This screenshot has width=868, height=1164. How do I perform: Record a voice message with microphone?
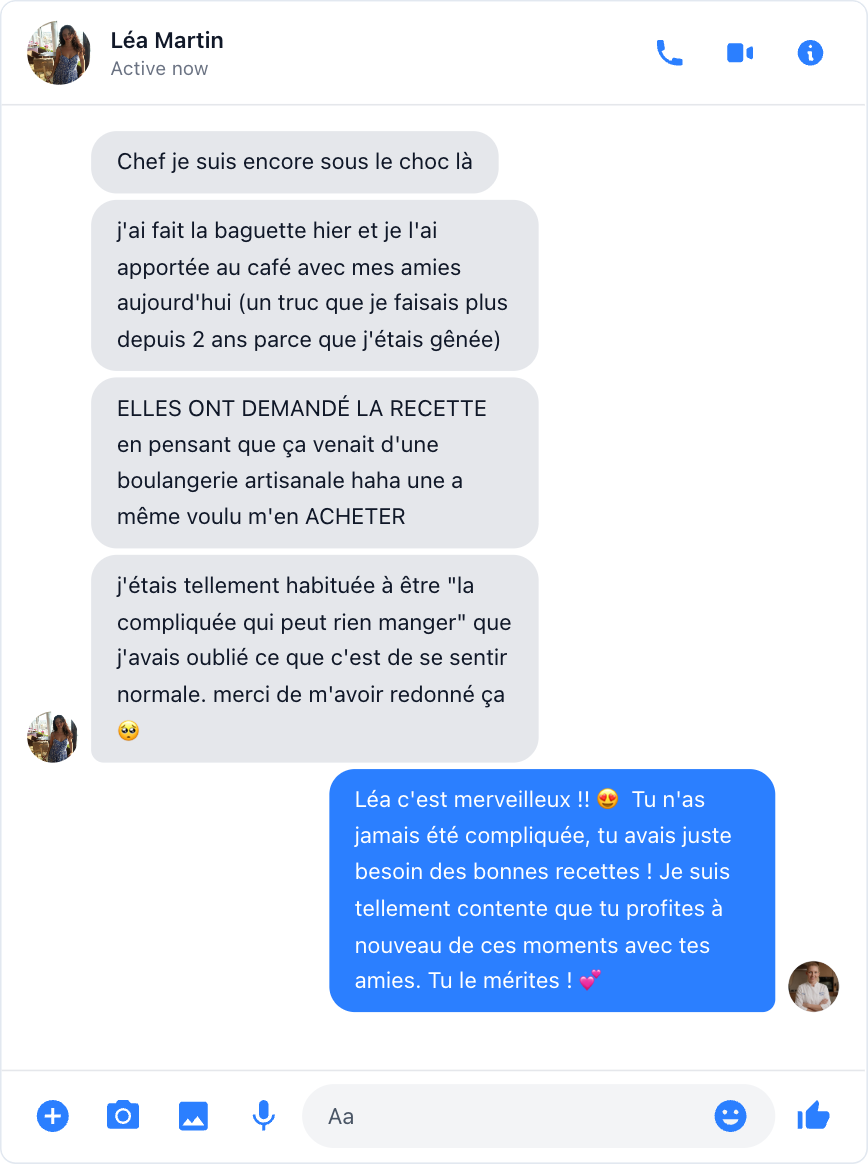click(264, 1116)
